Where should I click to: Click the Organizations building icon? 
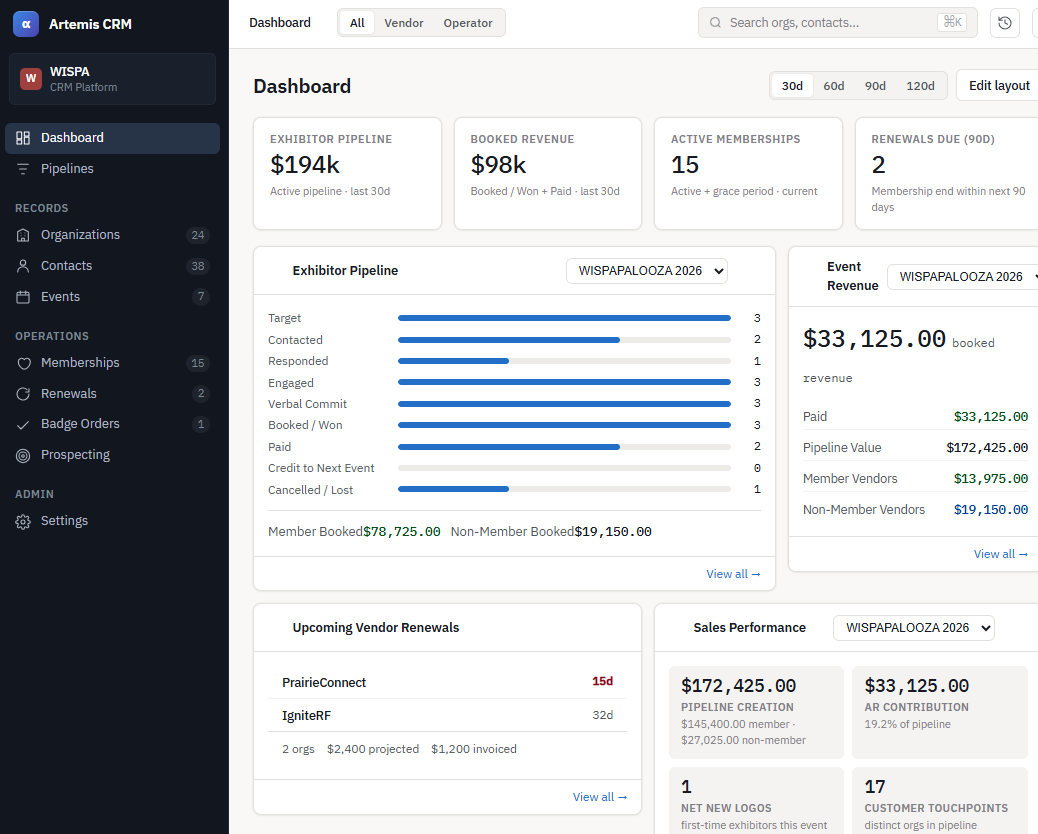coord(23,235)
